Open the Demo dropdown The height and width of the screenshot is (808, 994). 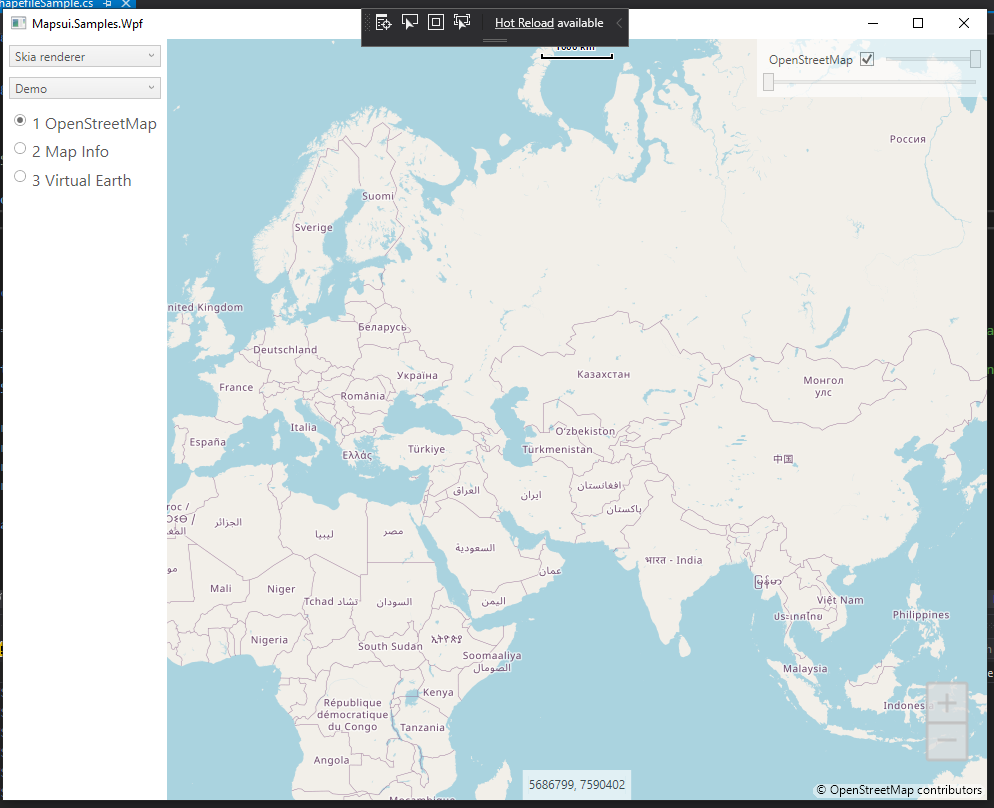point(84,88)
